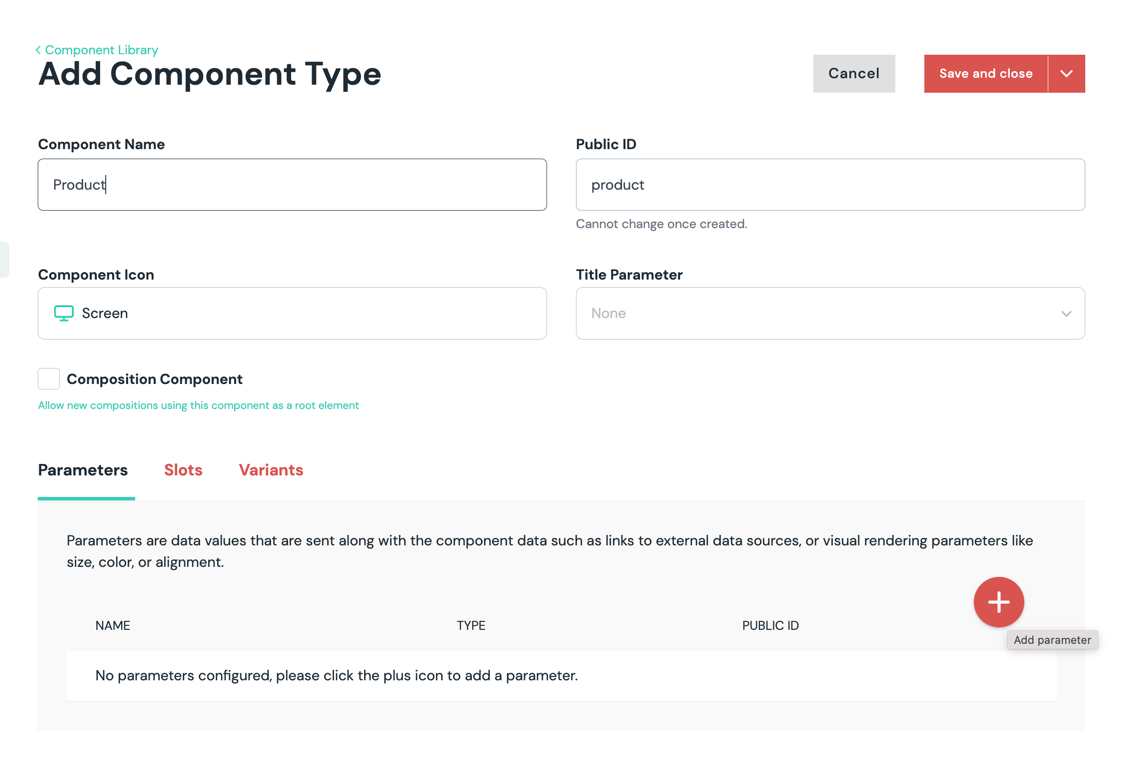Viewport: 1138px width, 768px height.
Task: Click the Allow new compositions hint text
Action: 198,406
